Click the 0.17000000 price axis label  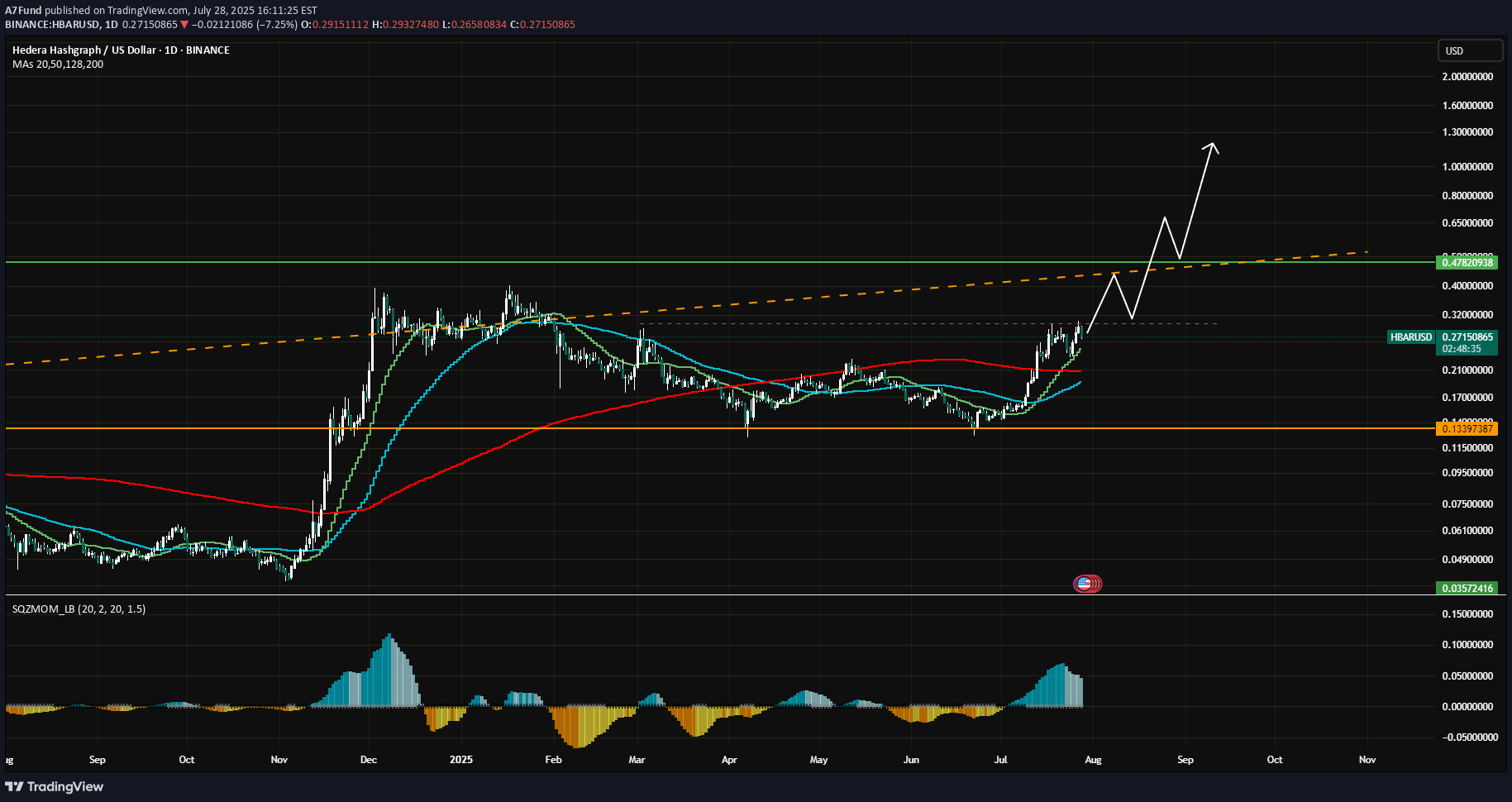point(1467,397)
